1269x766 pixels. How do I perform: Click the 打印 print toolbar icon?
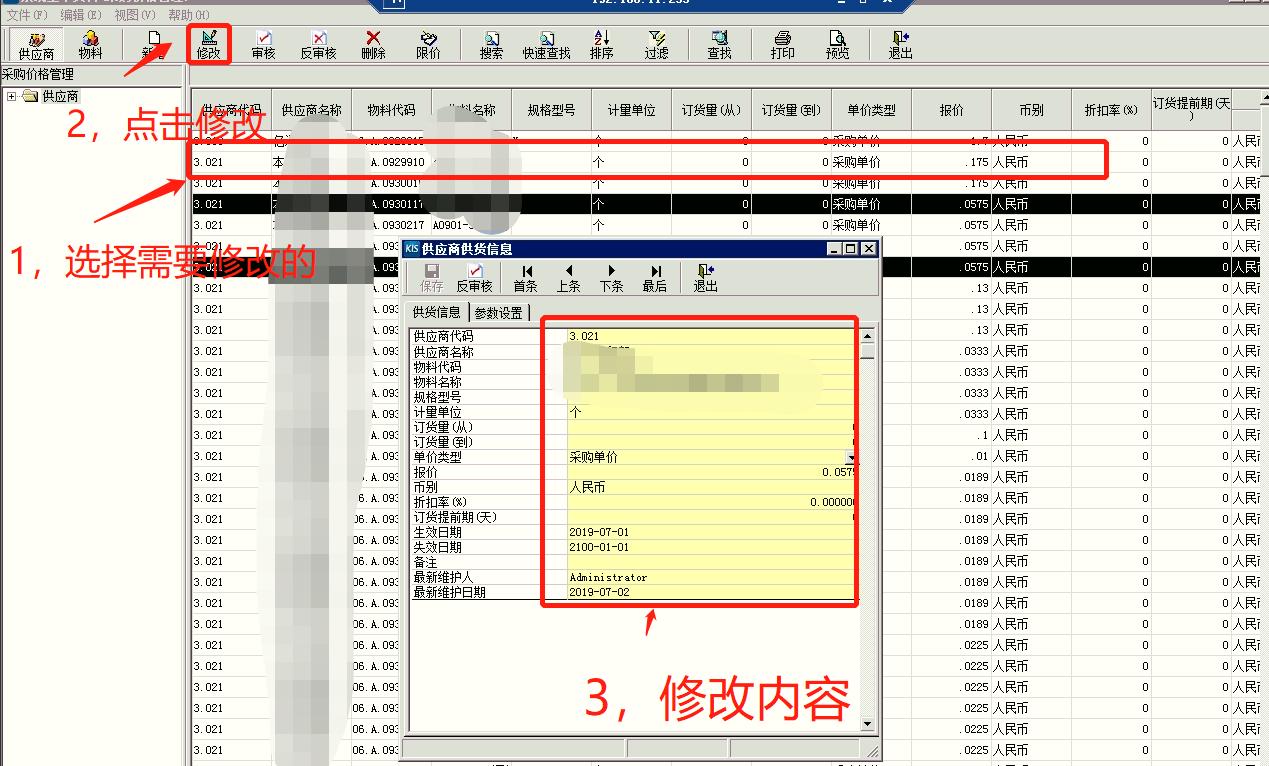[780, 45]
